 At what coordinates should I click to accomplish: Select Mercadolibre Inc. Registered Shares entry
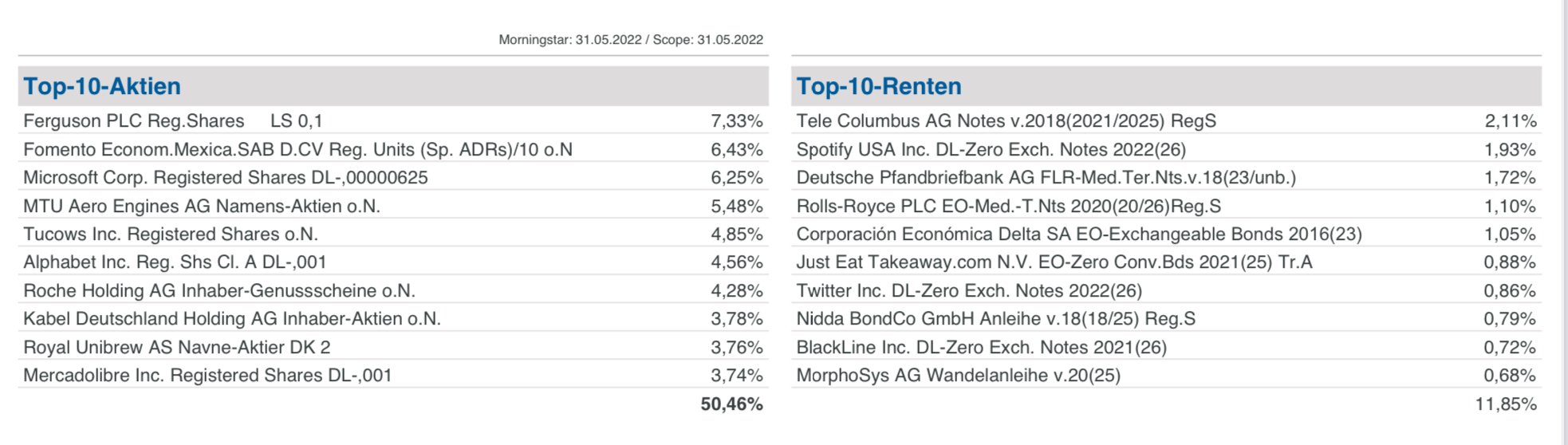pyautogui.click(x=207, y=376)
